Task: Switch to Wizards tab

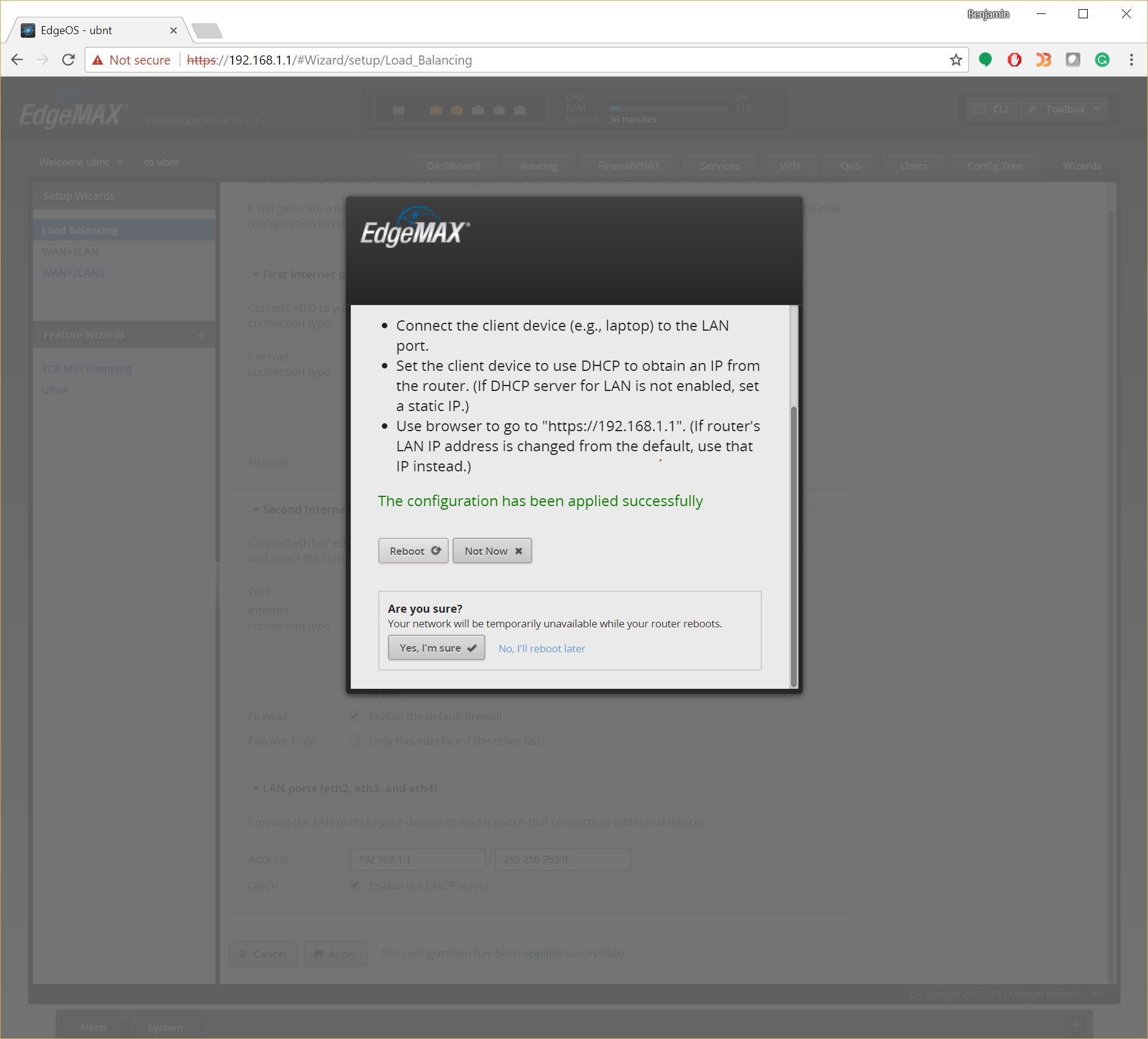Action: pos(1082,166)
